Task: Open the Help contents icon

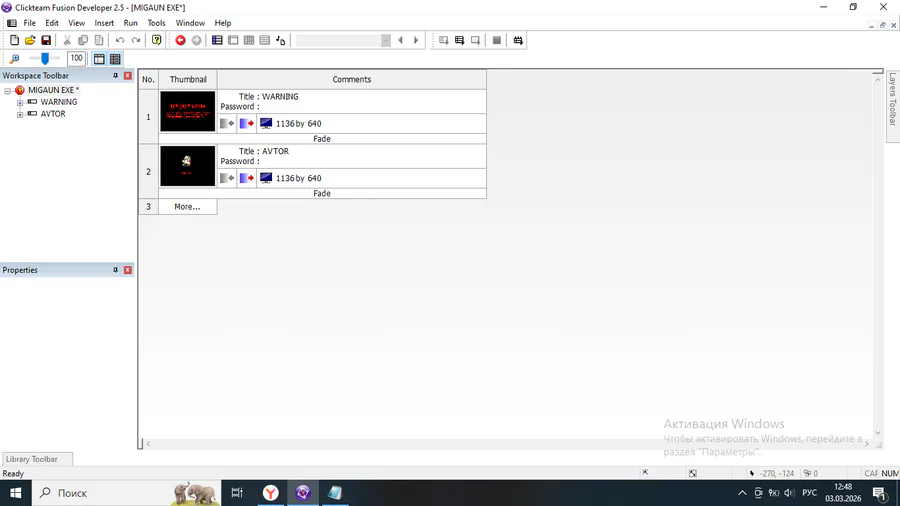Action: click(x=156, y=40)
